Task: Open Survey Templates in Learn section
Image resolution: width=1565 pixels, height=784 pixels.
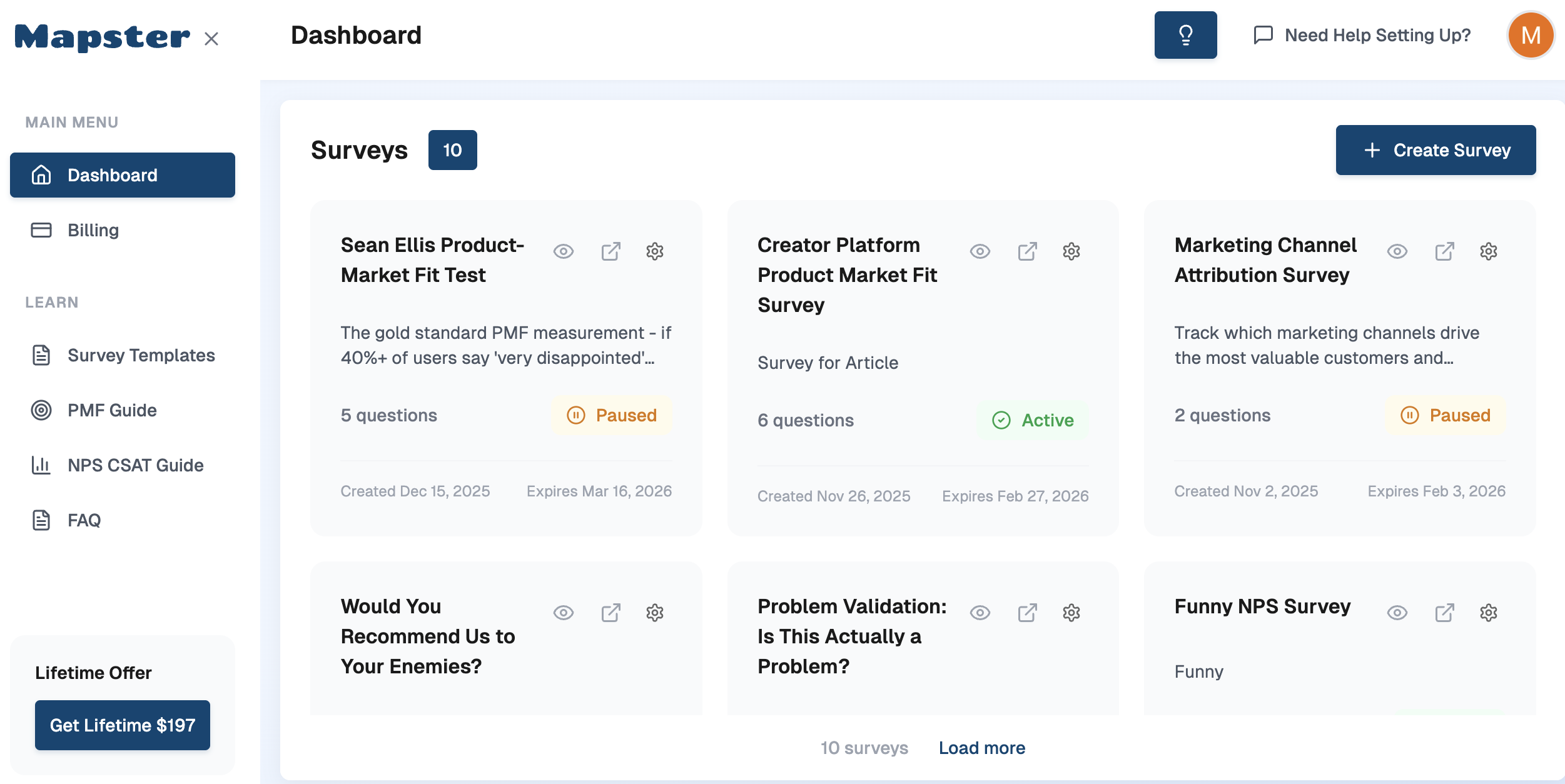Action: [141, 355]
